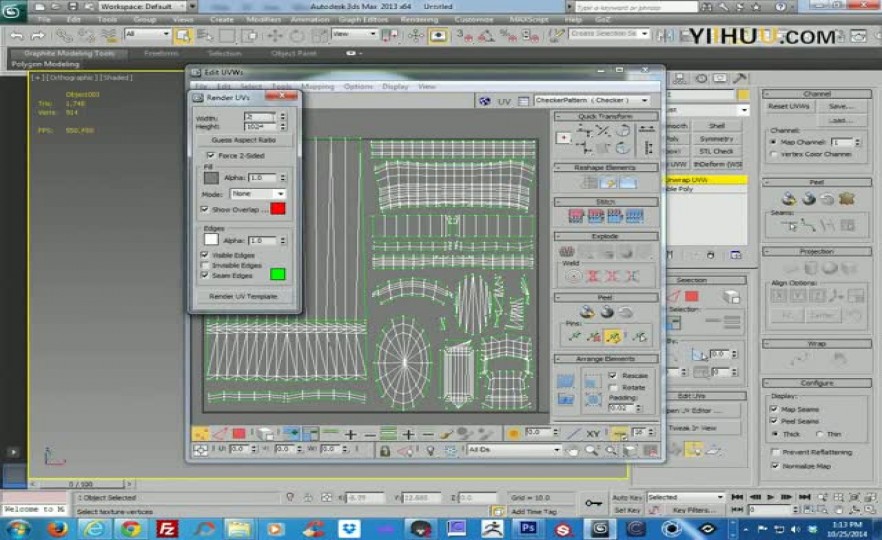The image size is (882, 540).
Task: Open Display menu in Edit UVWs
Action: click(x=395, y=87)
